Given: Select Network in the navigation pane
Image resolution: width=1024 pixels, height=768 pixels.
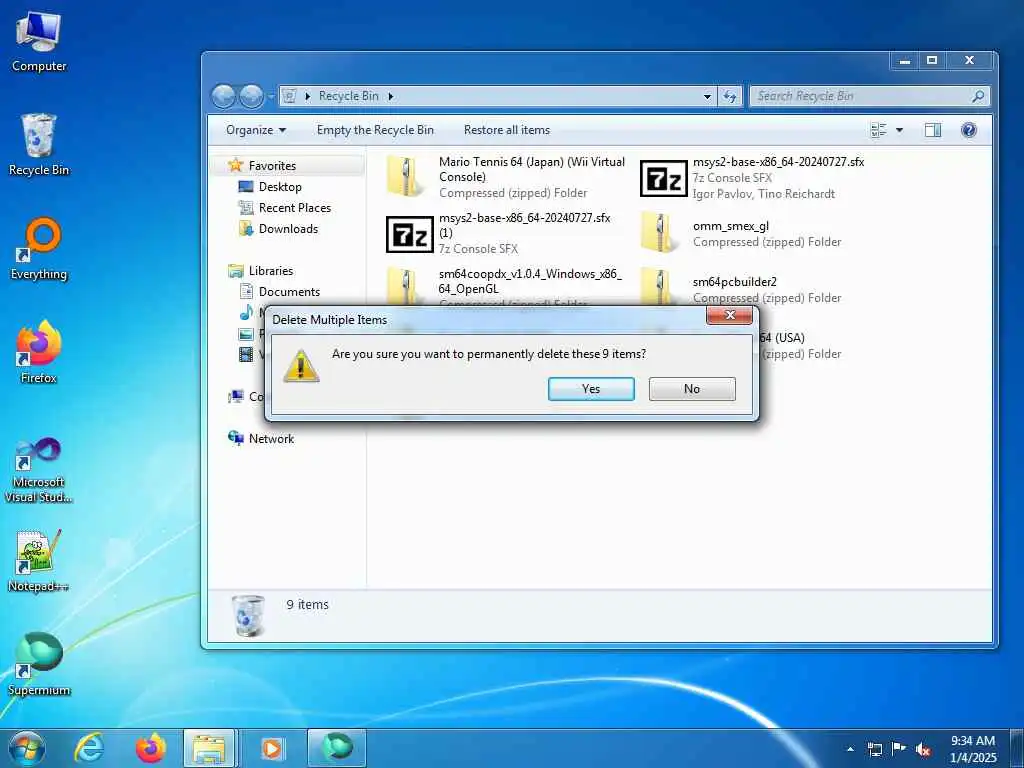Looking at the screenshot, I should point(271,439).
